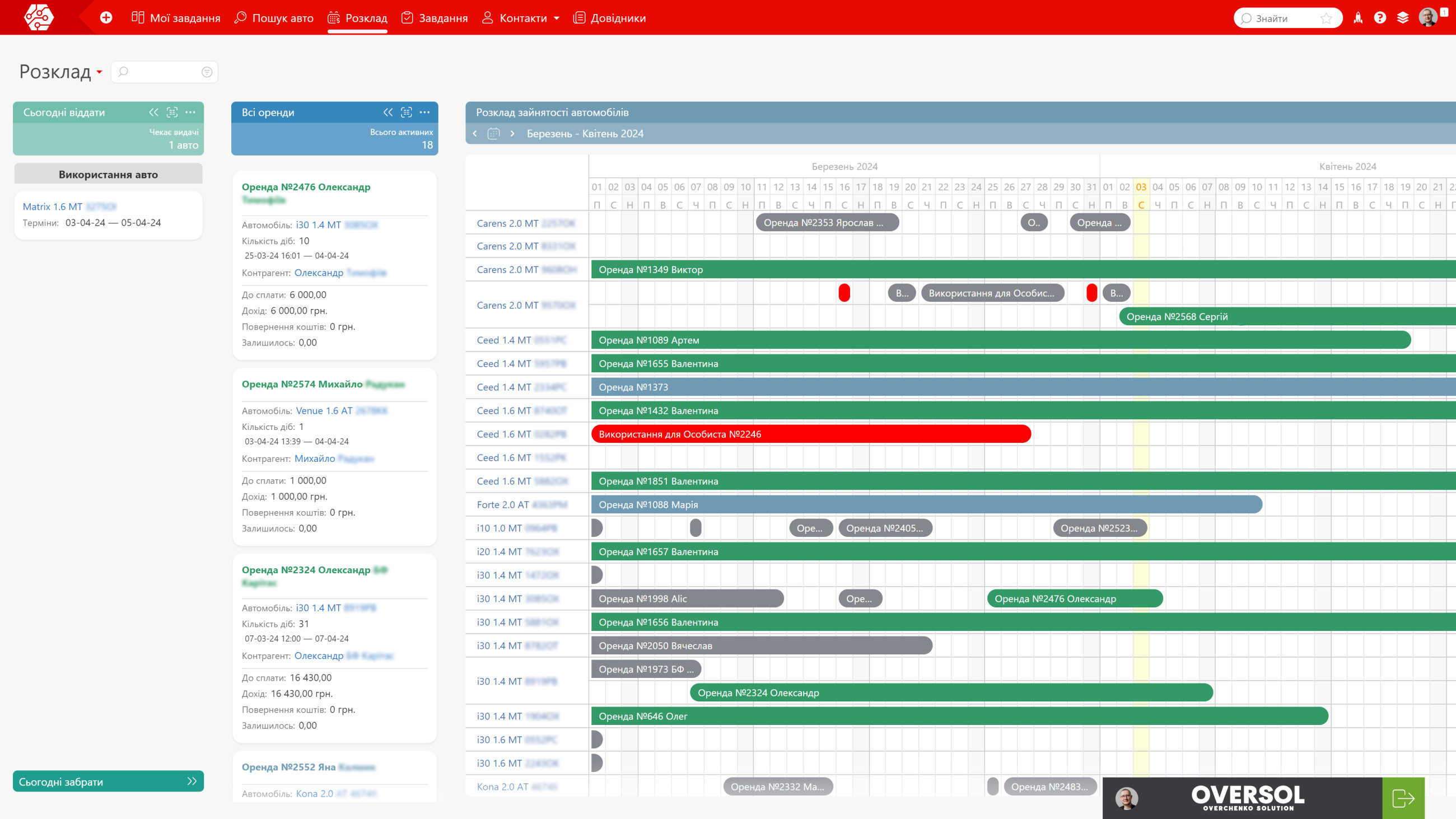Open 'Довідники' menu item

(x=609, y=17)
